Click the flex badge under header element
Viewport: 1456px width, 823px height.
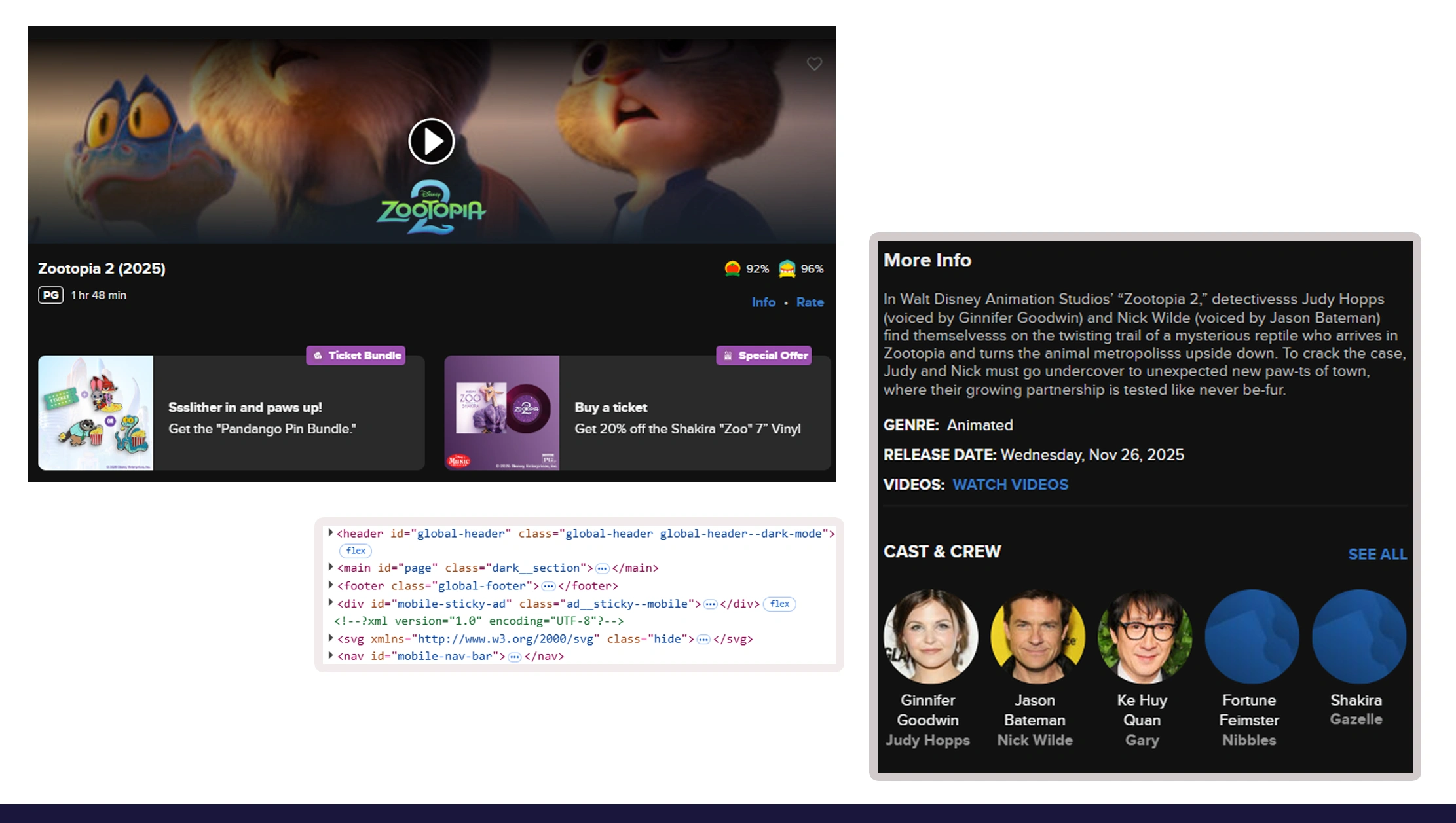356,551
